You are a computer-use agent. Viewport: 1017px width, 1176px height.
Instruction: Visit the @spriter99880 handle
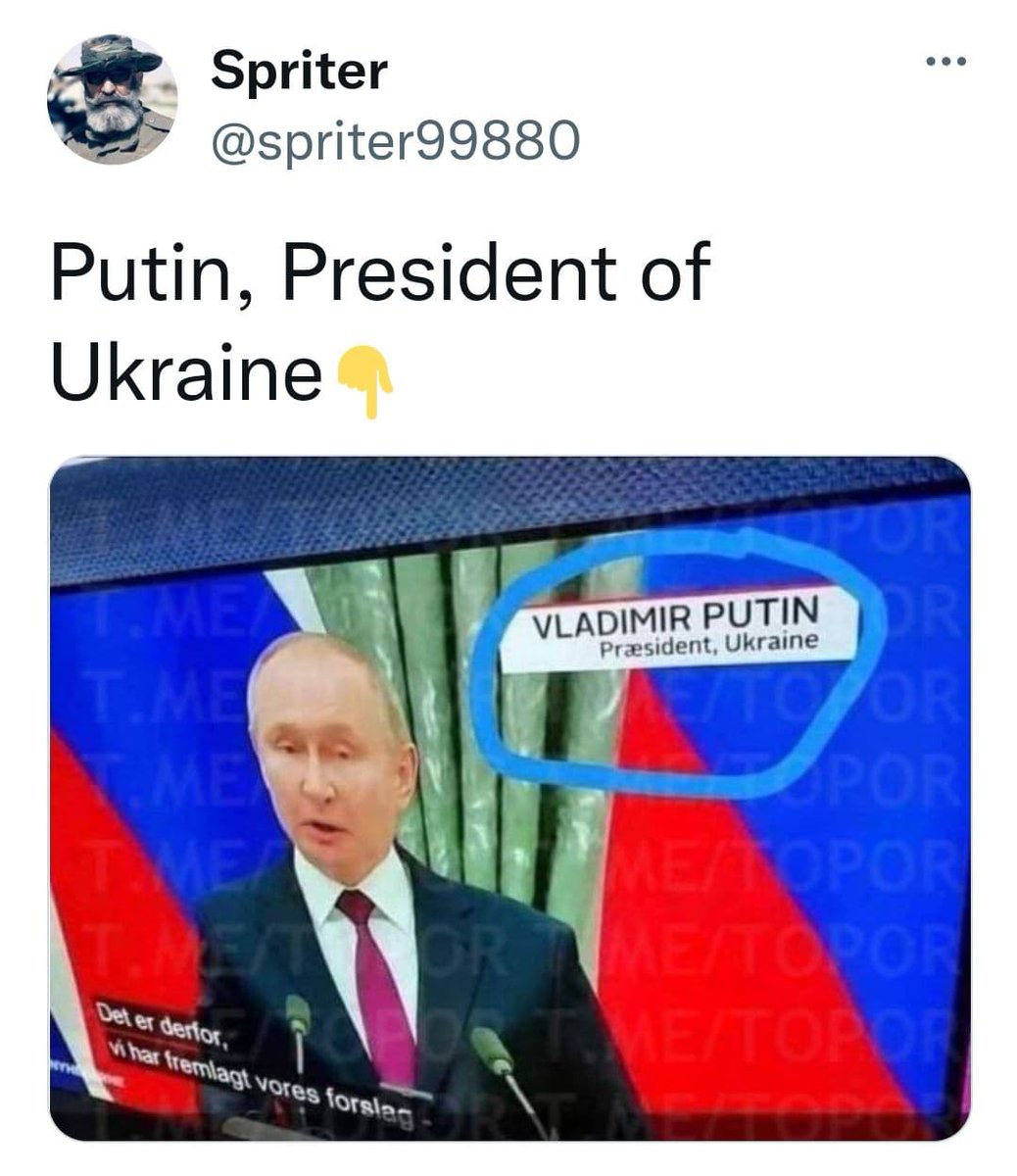pyautogui.click(x=396, y=141)
